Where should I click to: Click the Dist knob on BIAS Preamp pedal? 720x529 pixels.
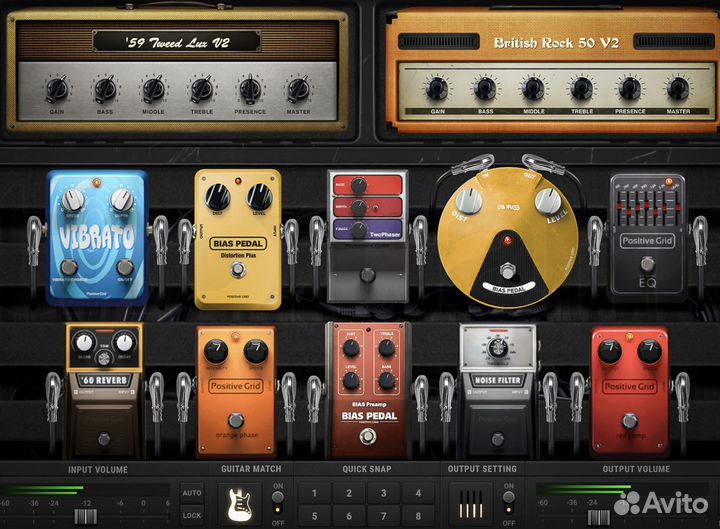pos(351,348)
